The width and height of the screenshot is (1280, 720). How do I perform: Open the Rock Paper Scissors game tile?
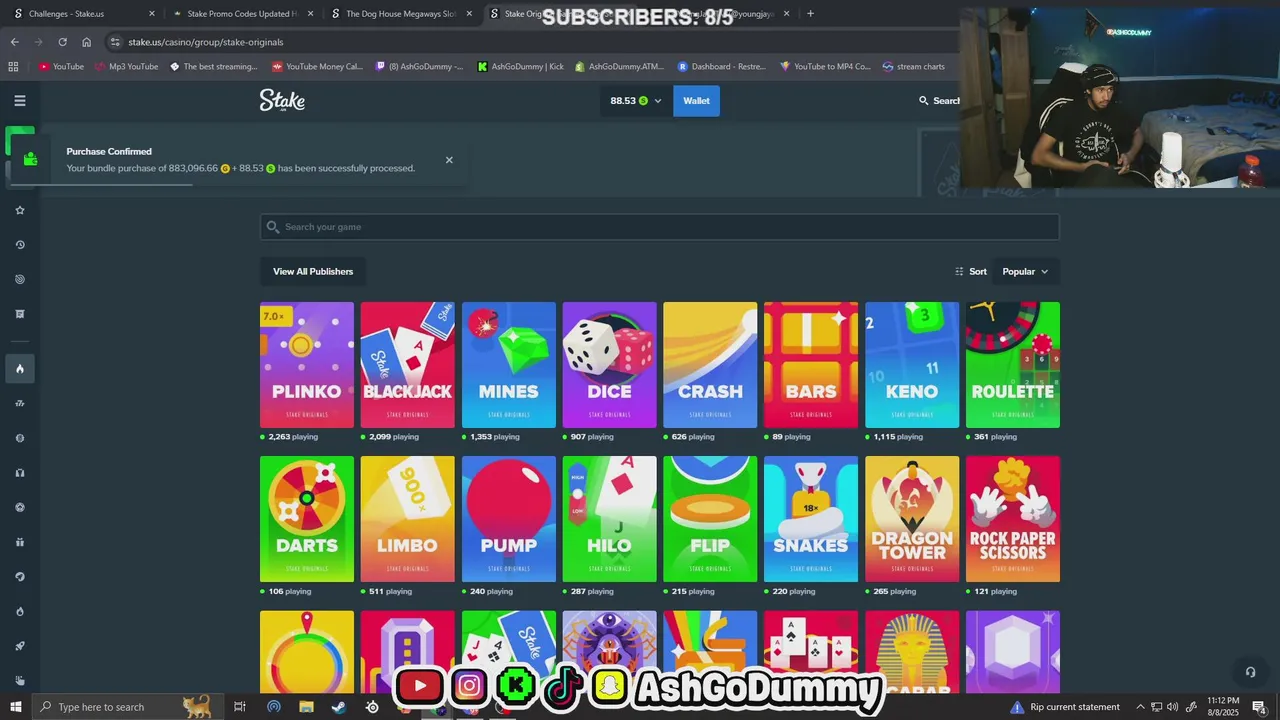click(x=1013, y=519)
